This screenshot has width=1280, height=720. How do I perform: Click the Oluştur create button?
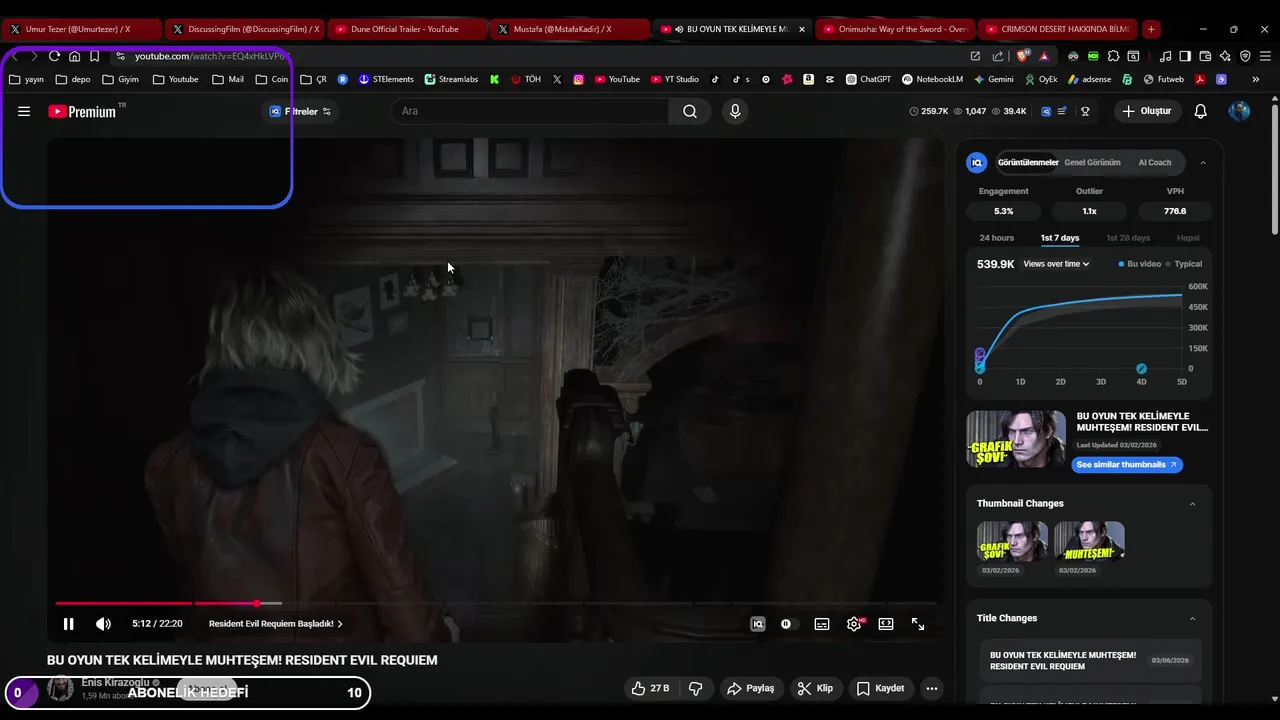[1147, 111]
